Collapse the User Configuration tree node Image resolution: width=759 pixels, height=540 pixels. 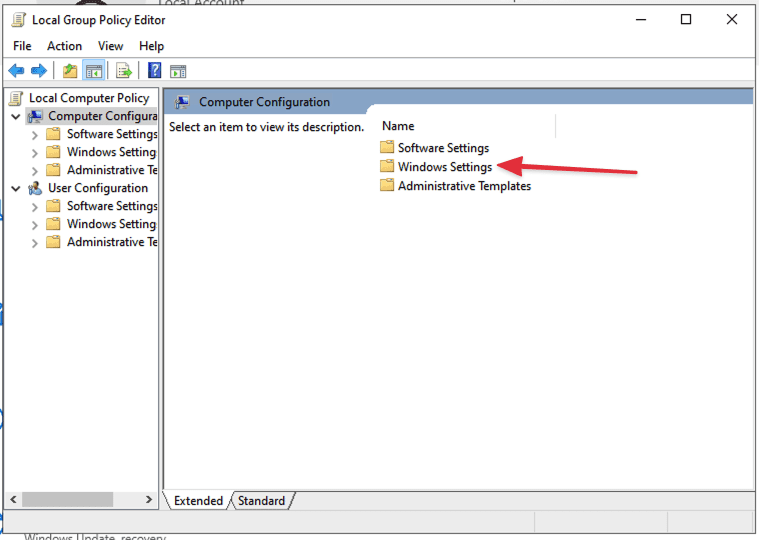coord(16,188)
